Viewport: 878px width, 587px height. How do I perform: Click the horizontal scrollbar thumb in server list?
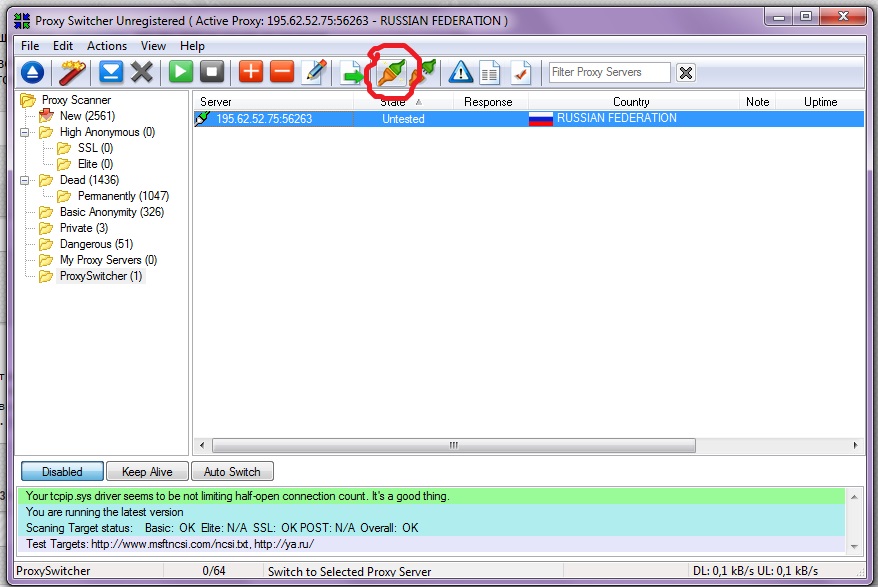(x=454, y=445)
